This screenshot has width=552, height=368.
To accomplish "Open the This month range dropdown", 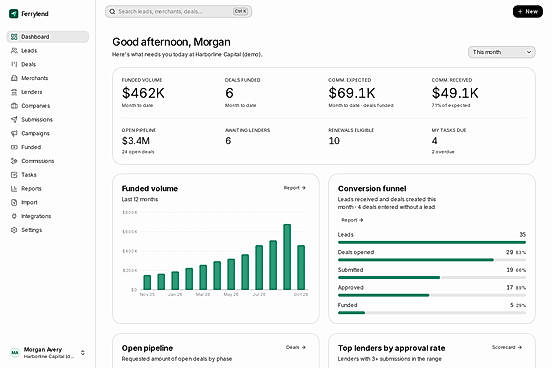I will [x=502, y=52].
